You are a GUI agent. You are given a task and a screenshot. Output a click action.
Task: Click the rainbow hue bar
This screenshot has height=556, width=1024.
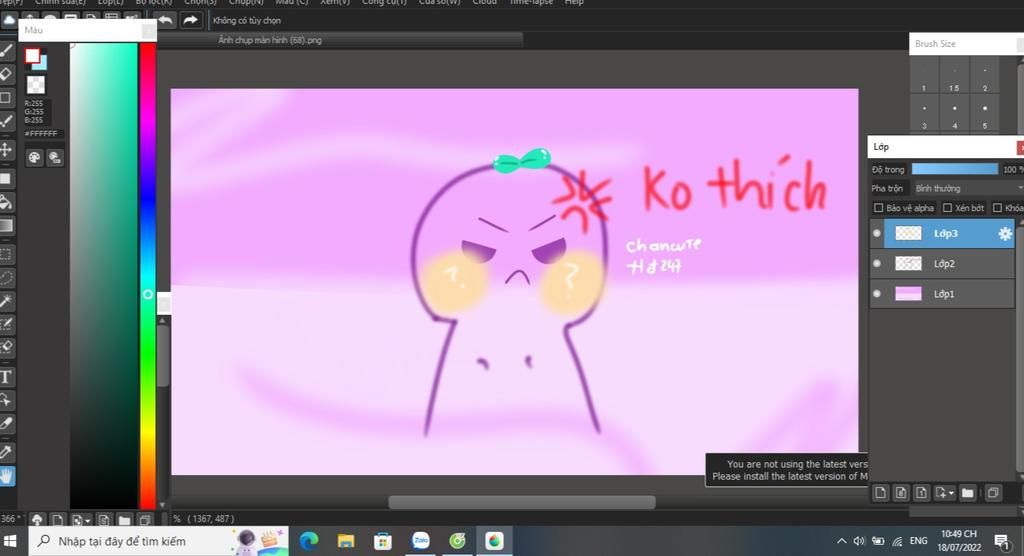click(148, 275)
